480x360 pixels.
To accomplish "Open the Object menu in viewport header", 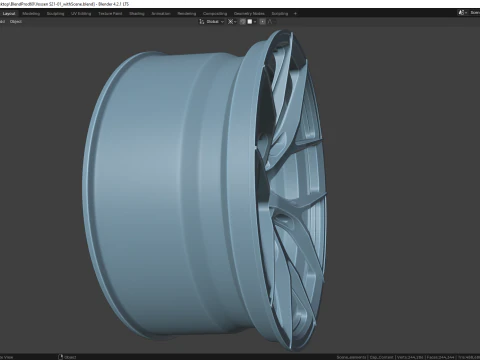I will pyautogui.click(x=16, y=22).
